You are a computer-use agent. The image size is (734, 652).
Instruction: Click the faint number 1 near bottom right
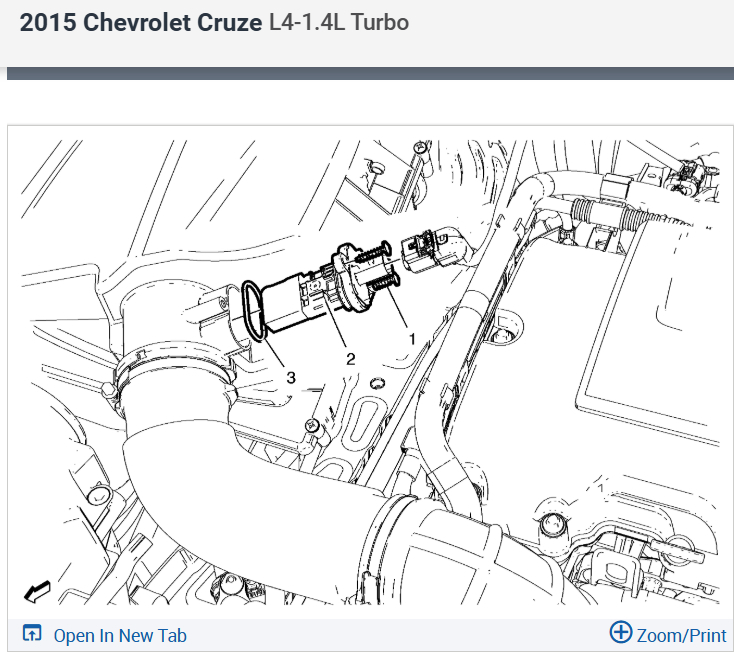601,488
